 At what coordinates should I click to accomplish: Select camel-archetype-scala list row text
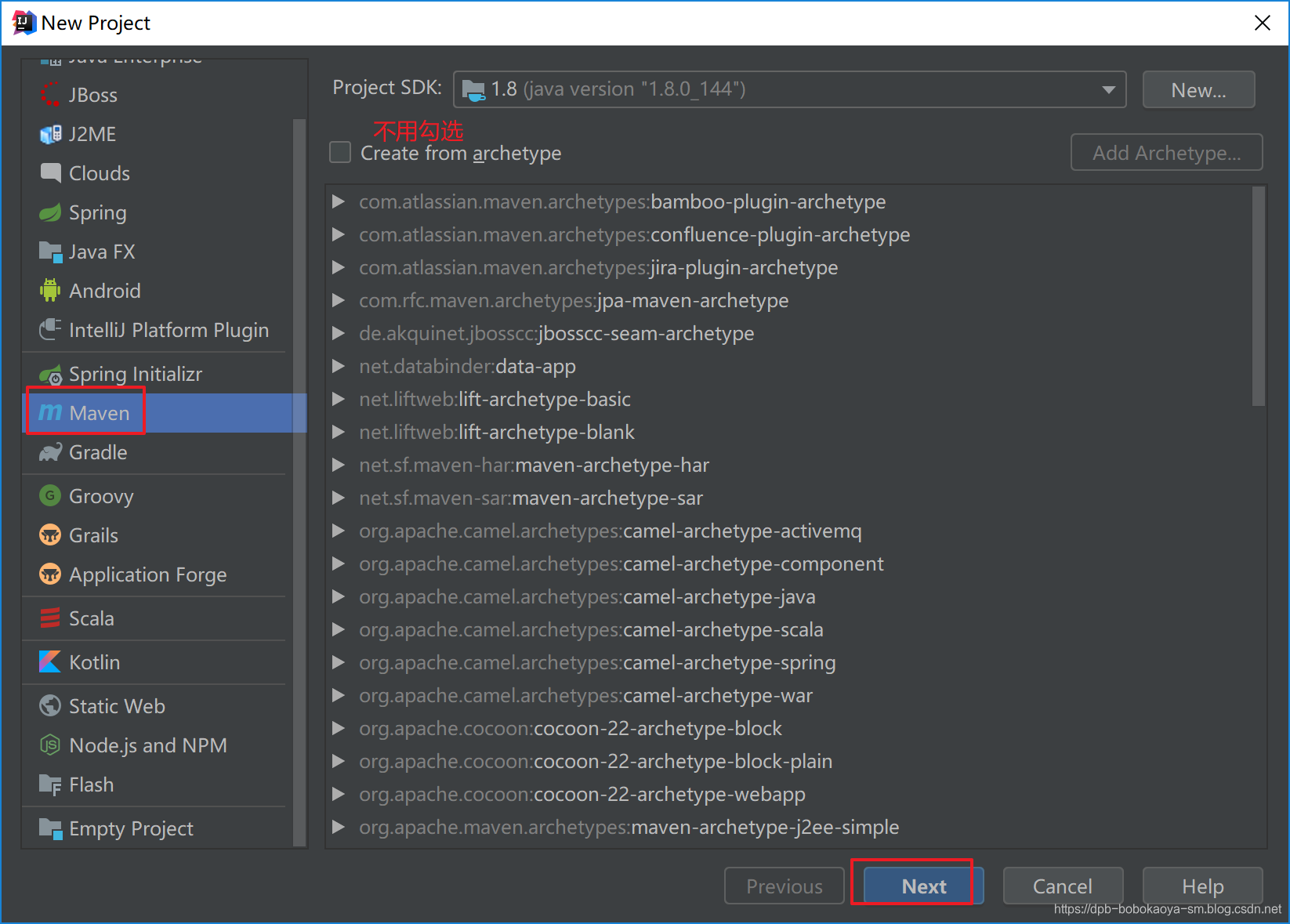(591, 629)
